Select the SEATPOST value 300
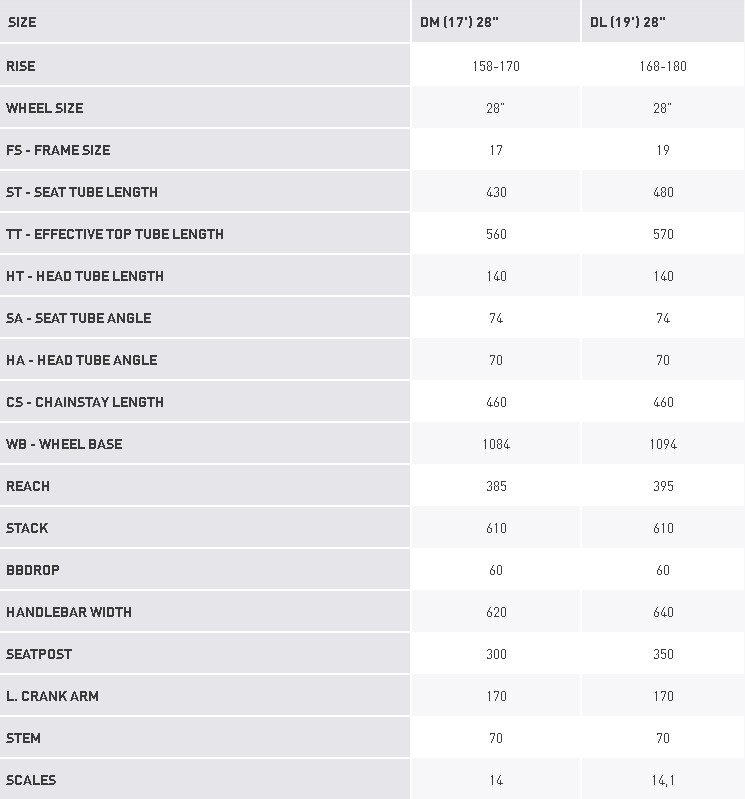This screenshot has height=799, width=745. [496, 654]
